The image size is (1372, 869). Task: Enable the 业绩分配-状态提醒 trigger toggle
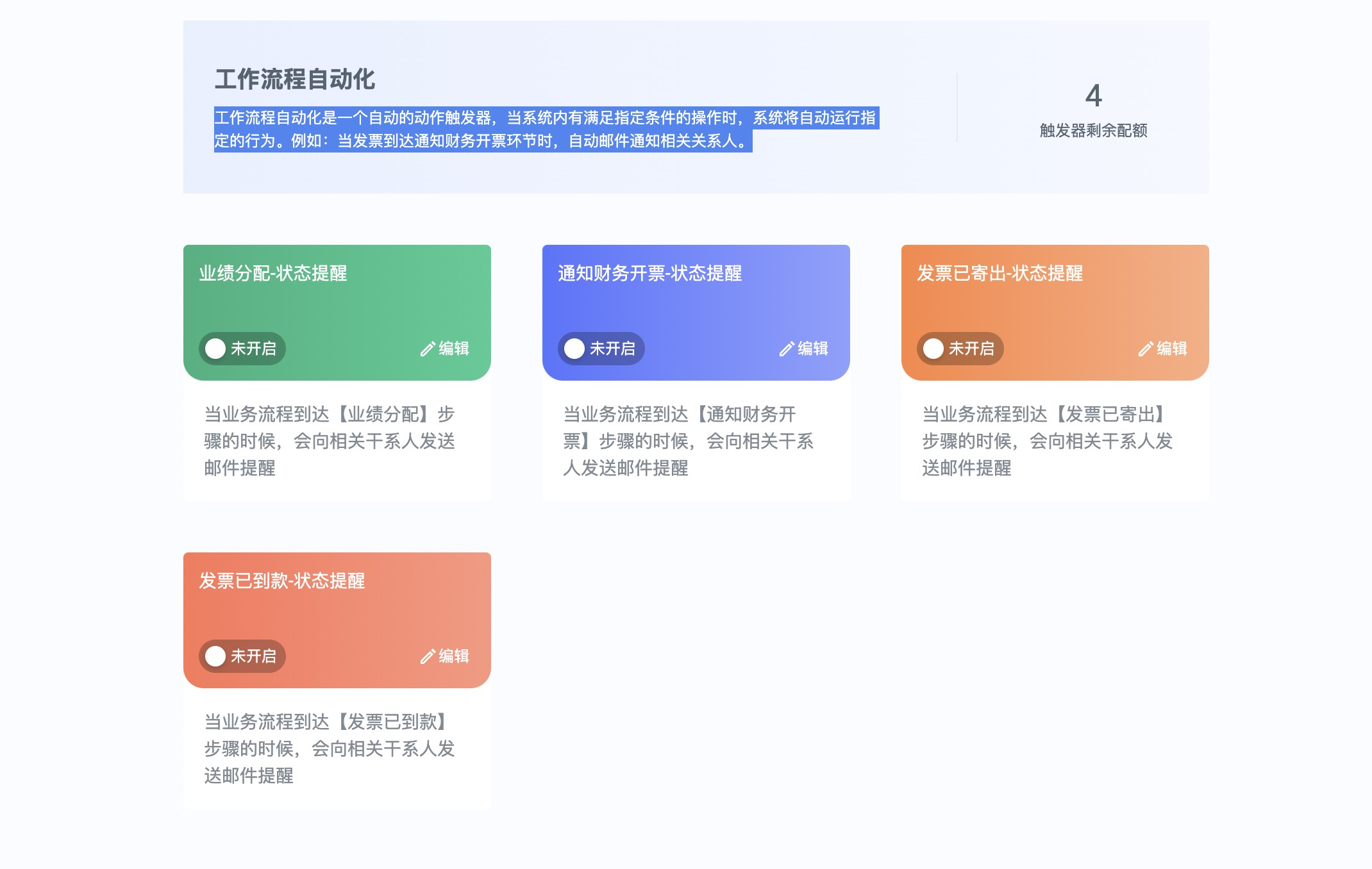242,349
